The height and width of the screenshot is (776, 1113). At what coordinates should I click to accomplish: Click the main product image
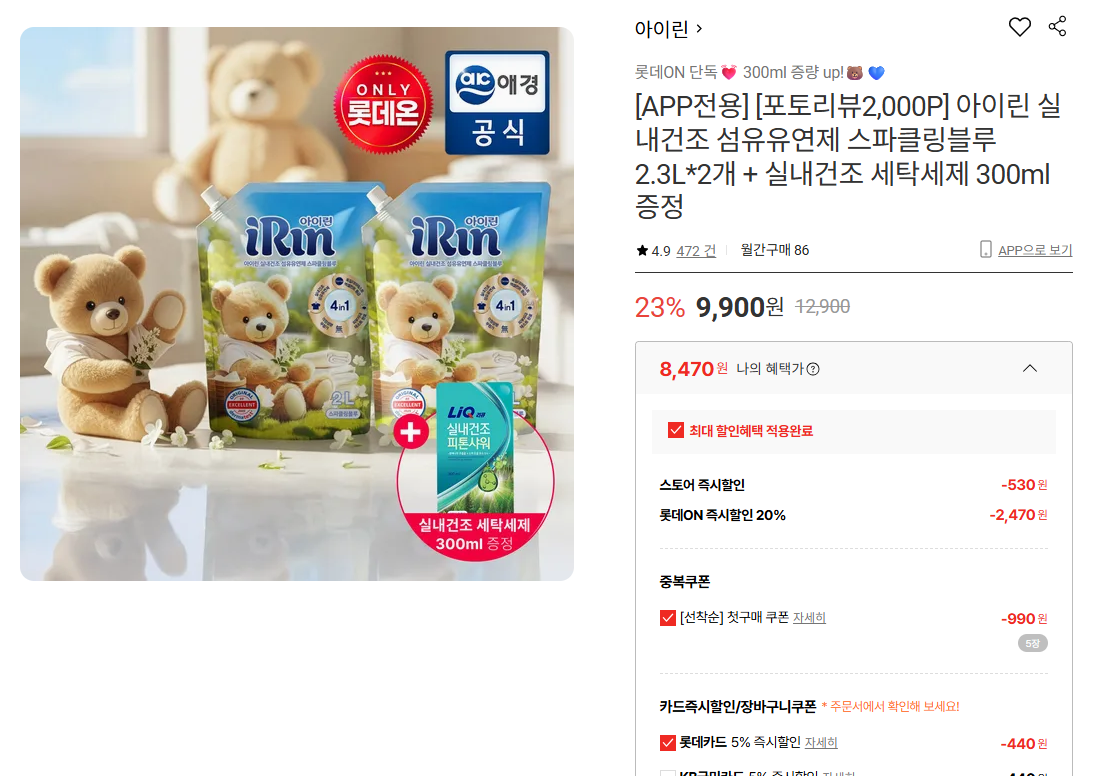click(297, 304)
